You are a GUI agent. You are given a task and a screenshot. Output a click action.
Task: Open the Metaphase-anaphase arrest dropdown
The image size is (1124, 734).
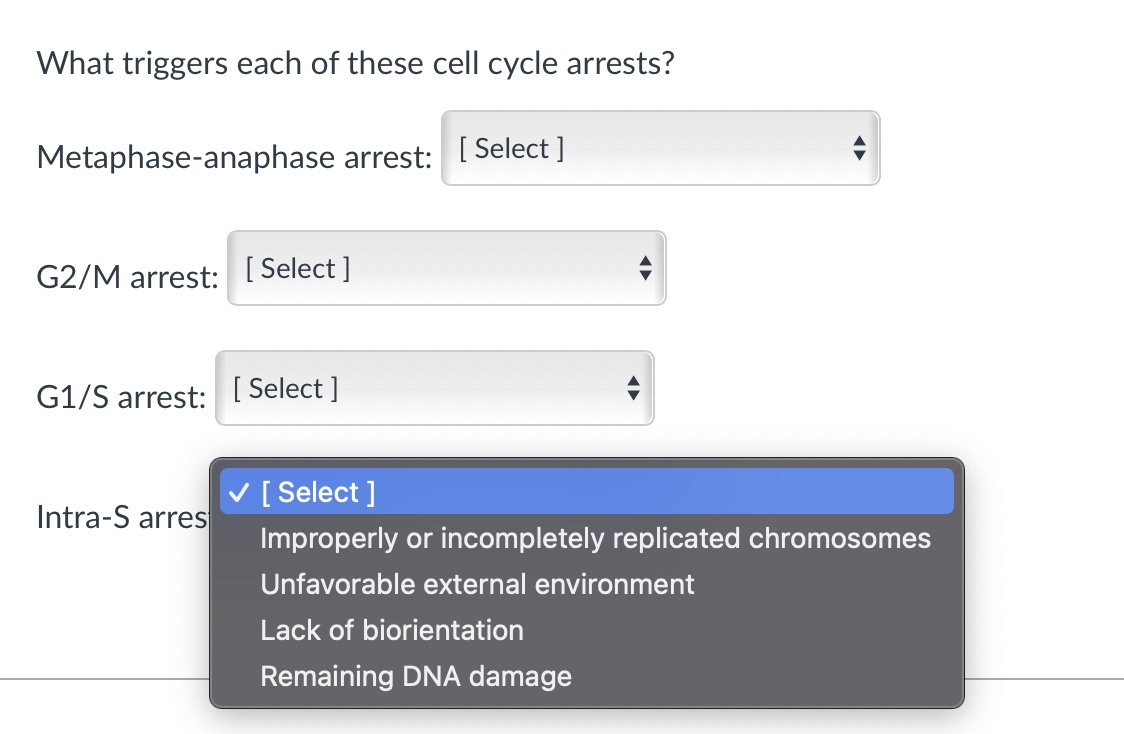(660, 148)
